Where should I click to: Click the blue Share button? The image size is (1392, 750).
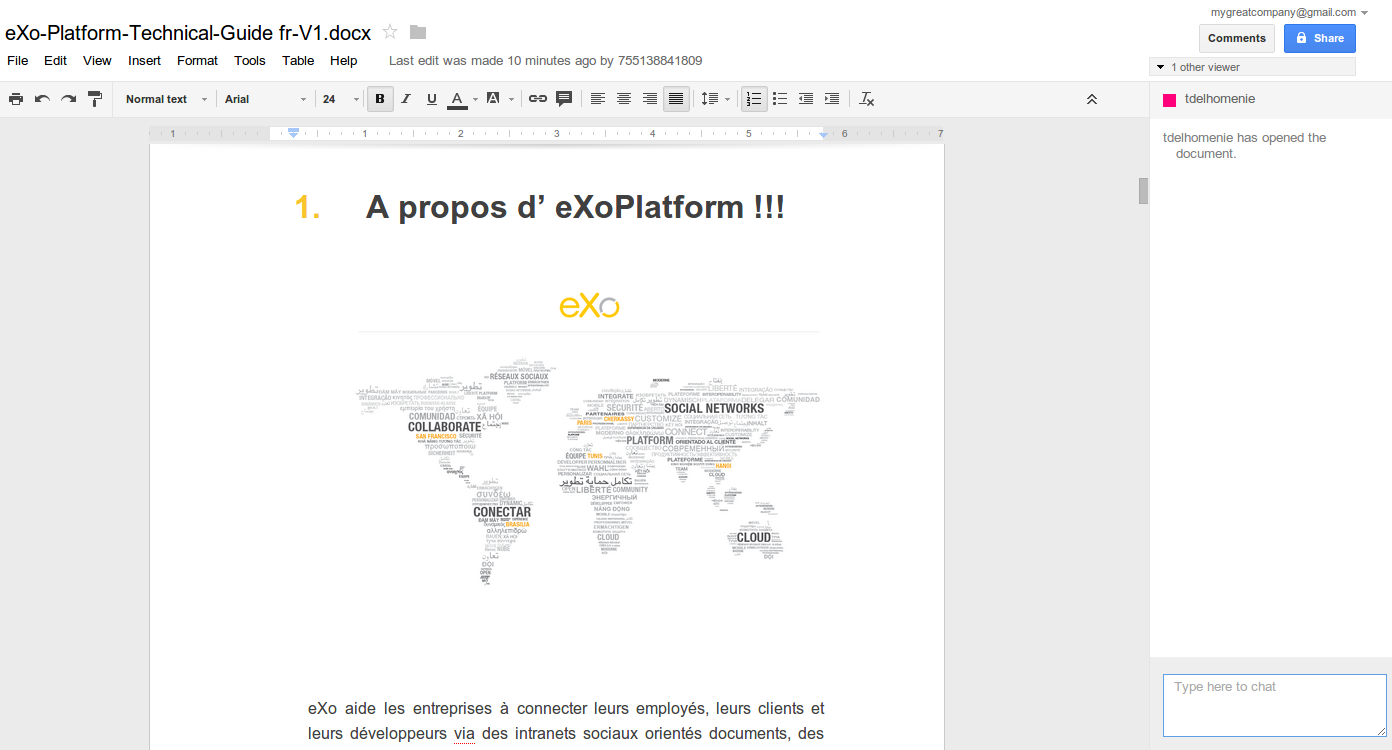tap(1320, 38)
